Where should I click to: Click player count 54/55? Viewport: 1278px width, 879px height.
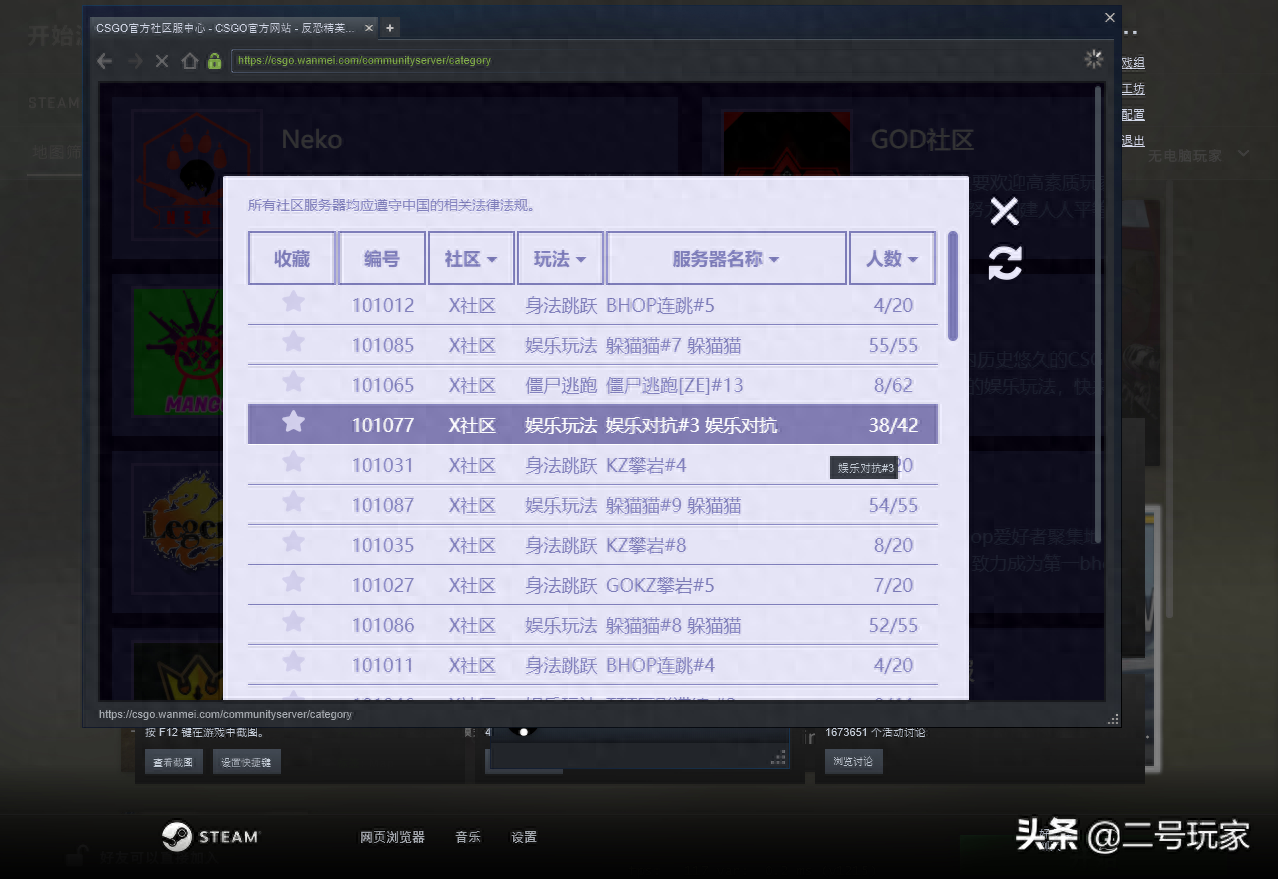[x=893, y=506]
